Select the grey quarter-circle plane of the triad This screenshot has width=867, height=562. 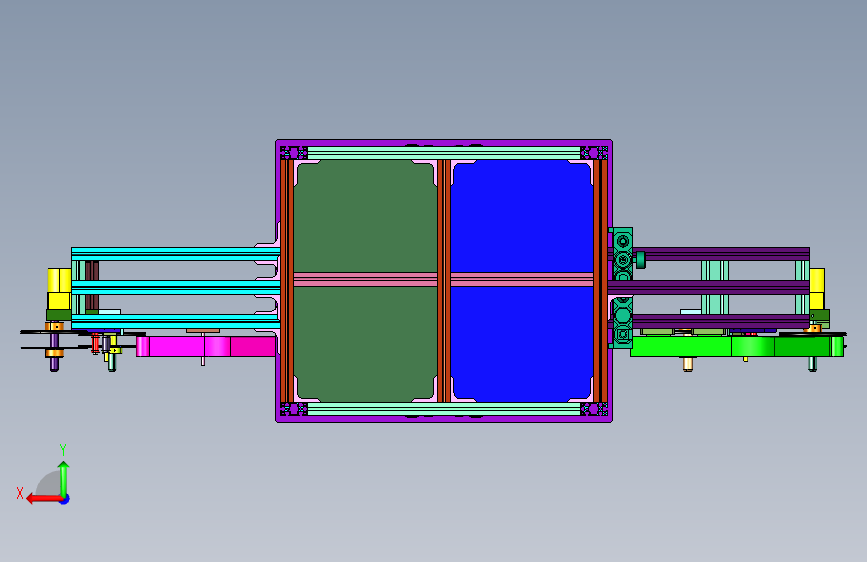50,484
